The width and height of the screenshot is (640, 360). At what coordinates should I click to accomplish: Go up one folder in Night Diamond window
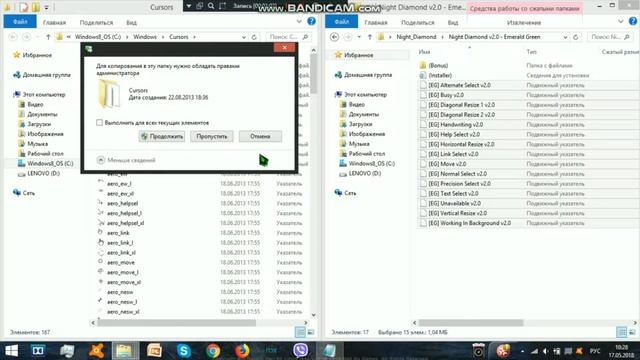click(x=370, y=37)
